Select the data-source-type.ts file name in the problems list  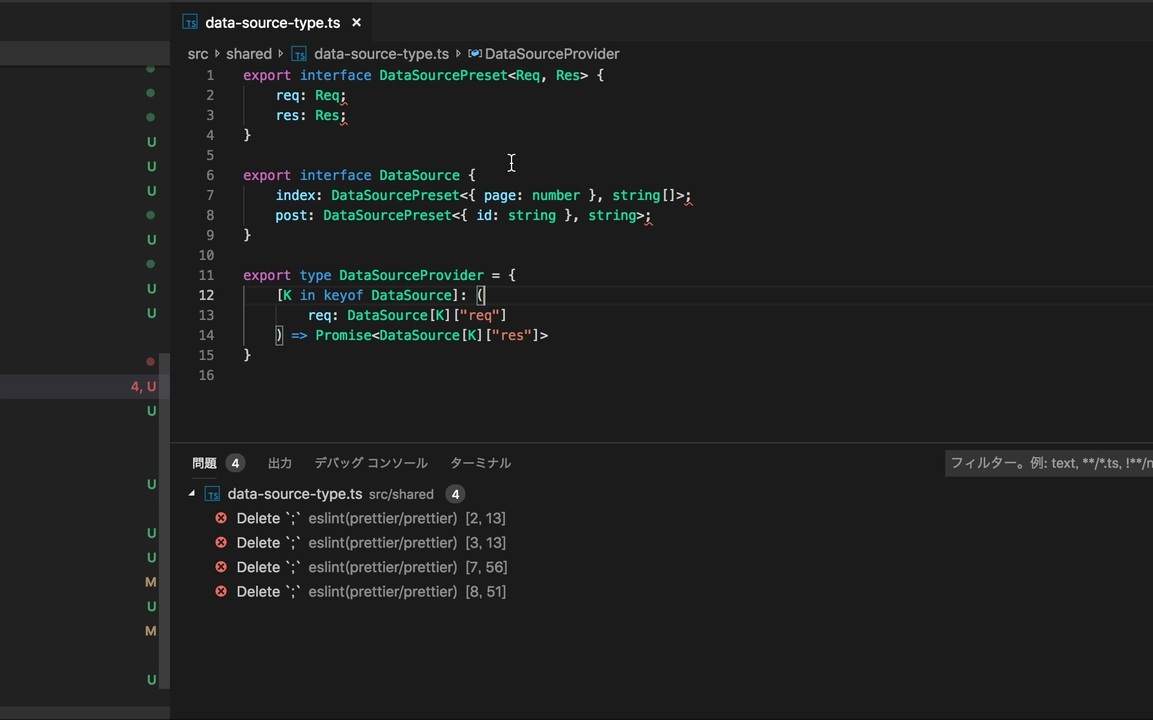click(295, 494)
